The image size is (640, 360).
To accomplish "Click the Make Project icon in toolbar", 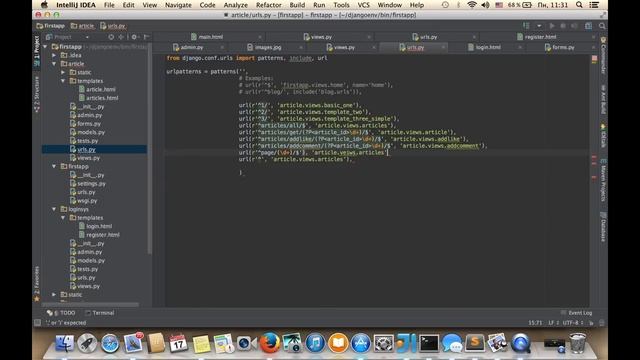I will (526, 26).
